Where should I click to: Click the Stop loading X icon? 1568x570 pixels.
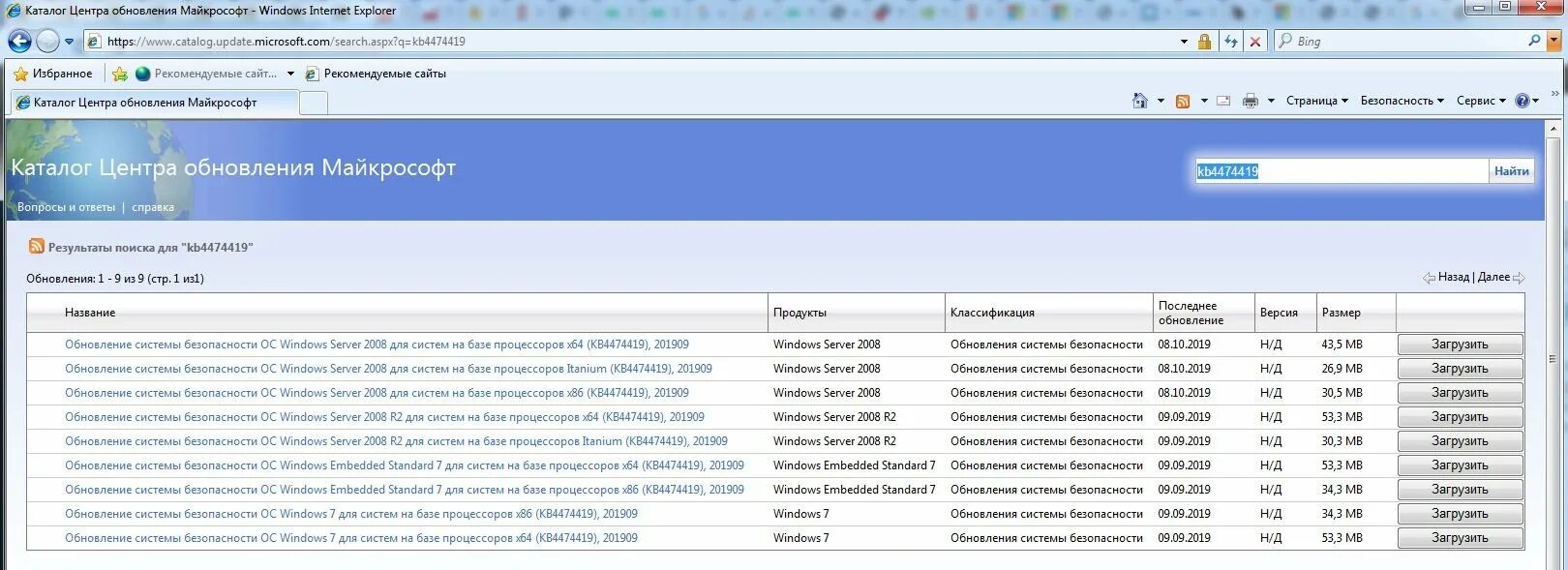click(x=1254, y=42)
